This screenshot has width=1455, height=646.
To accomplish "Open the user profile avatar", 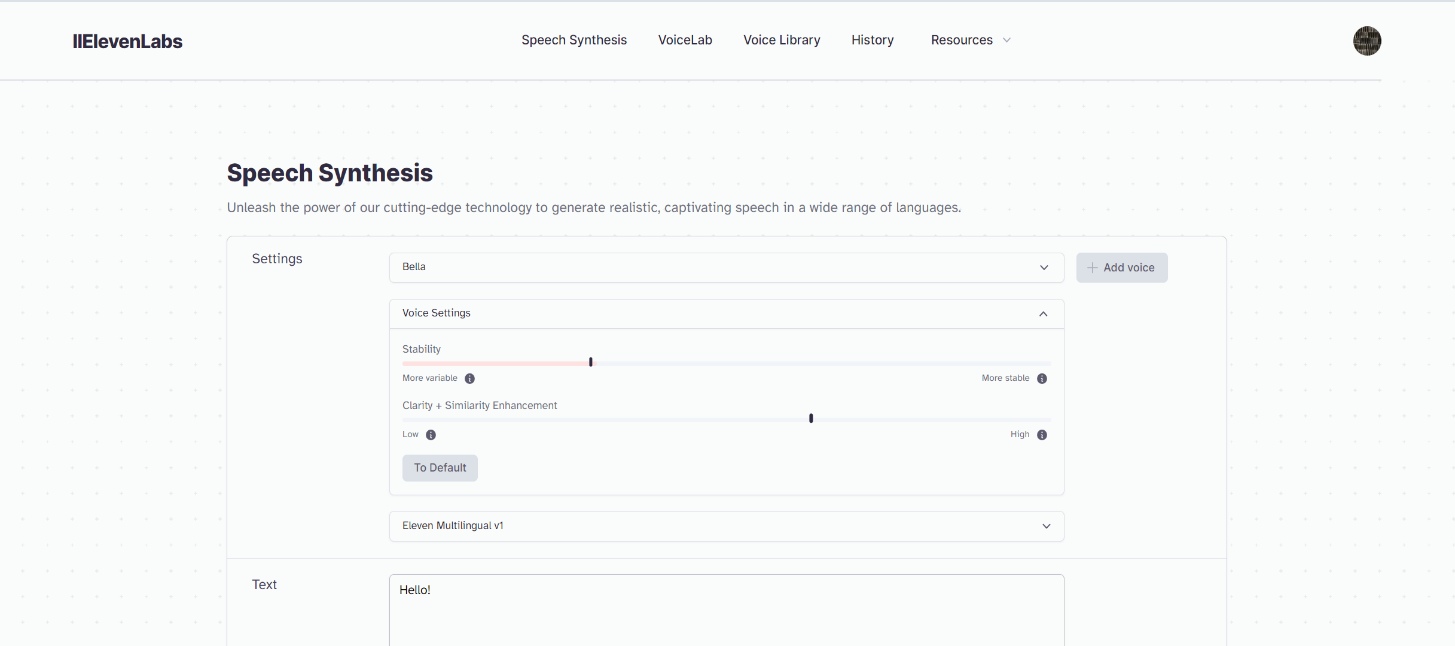I will (1367, 41).
